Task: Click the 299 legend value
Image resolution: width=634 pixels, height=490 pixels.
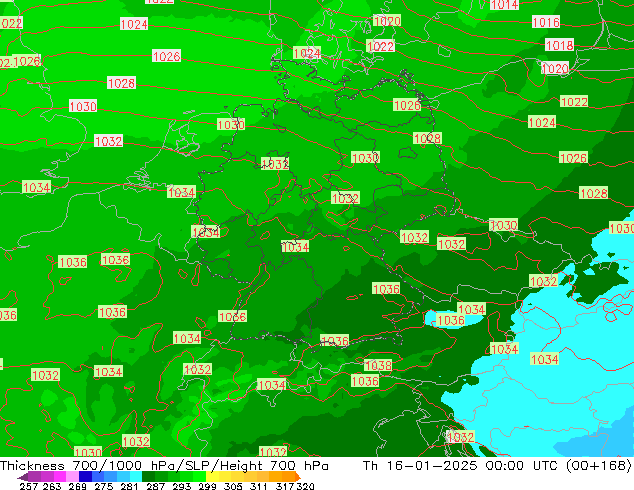Action: [x=207, y=486]
